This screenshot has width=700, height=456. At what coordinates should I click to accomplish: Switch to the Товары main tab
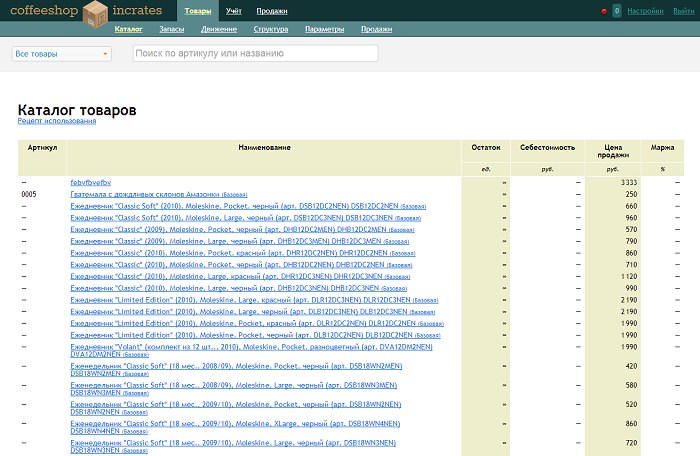(x=198, y=11)
